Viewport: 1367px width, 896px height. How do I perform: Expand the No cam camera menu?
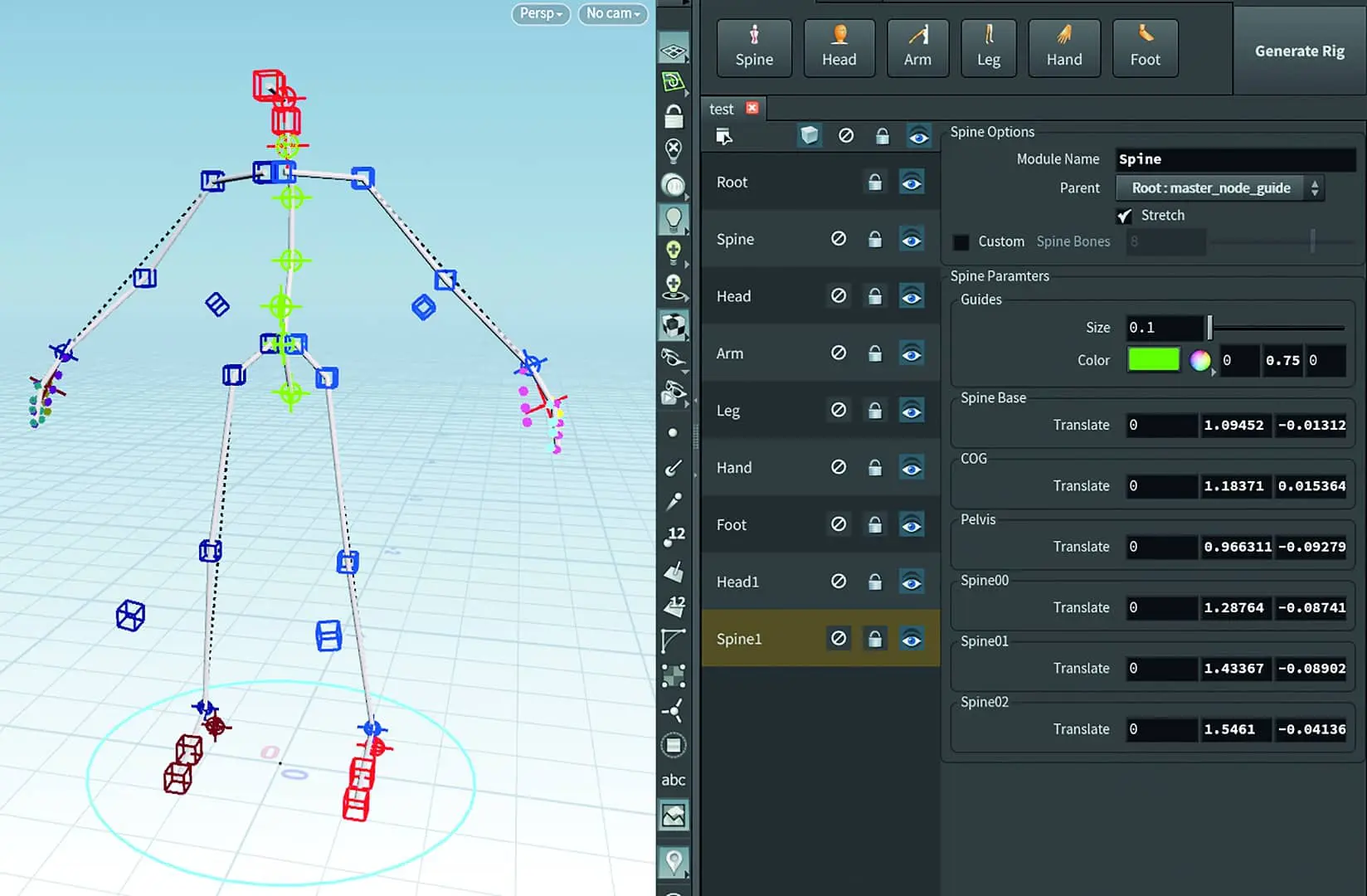(x=612, y=13)
